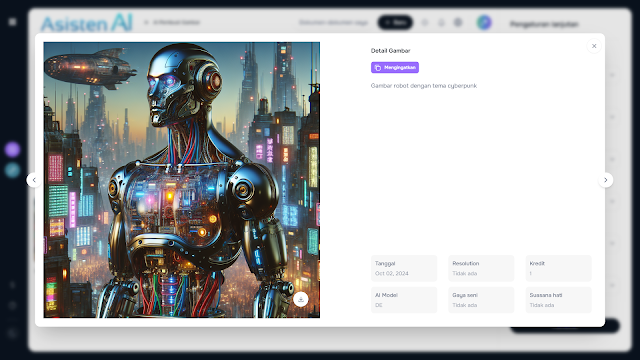Go to the previous image arrow
Image resolution: width=640 pixels, height=360 pixels.
pos(34,180)
